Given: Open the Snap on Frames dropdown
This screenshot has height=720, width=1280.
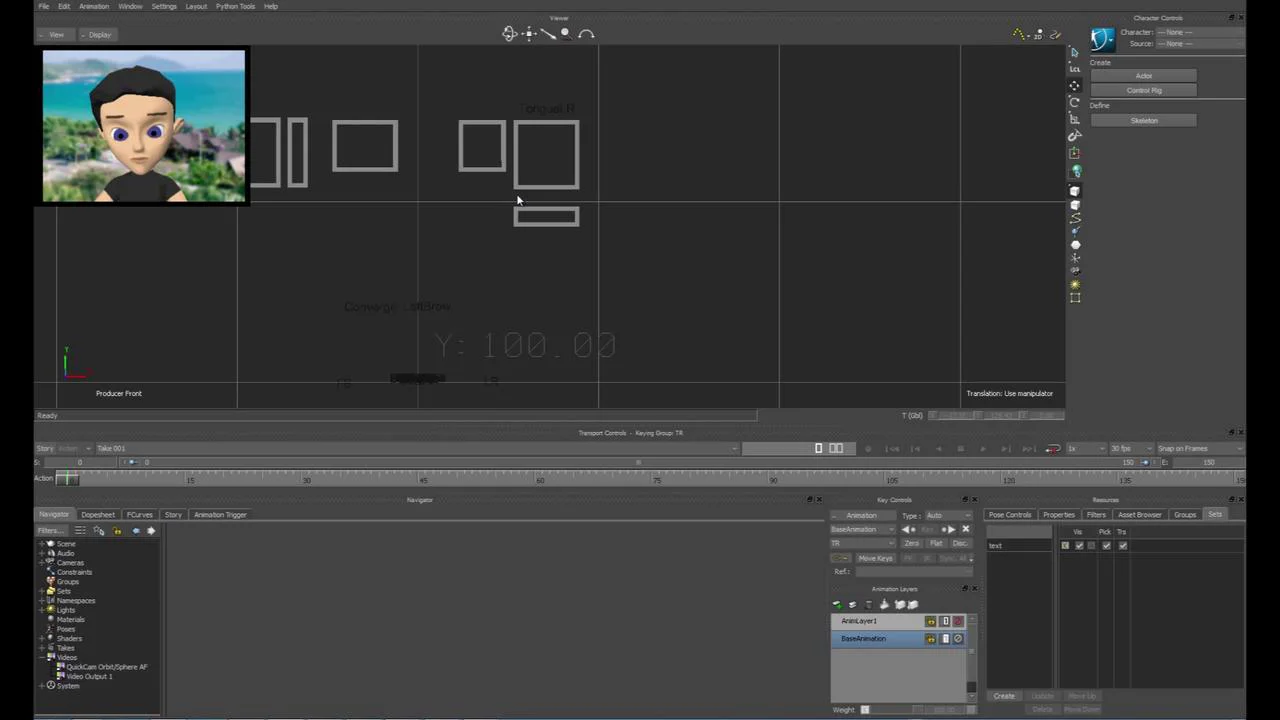Looking at the screenshot, I should pos(1198,449).
